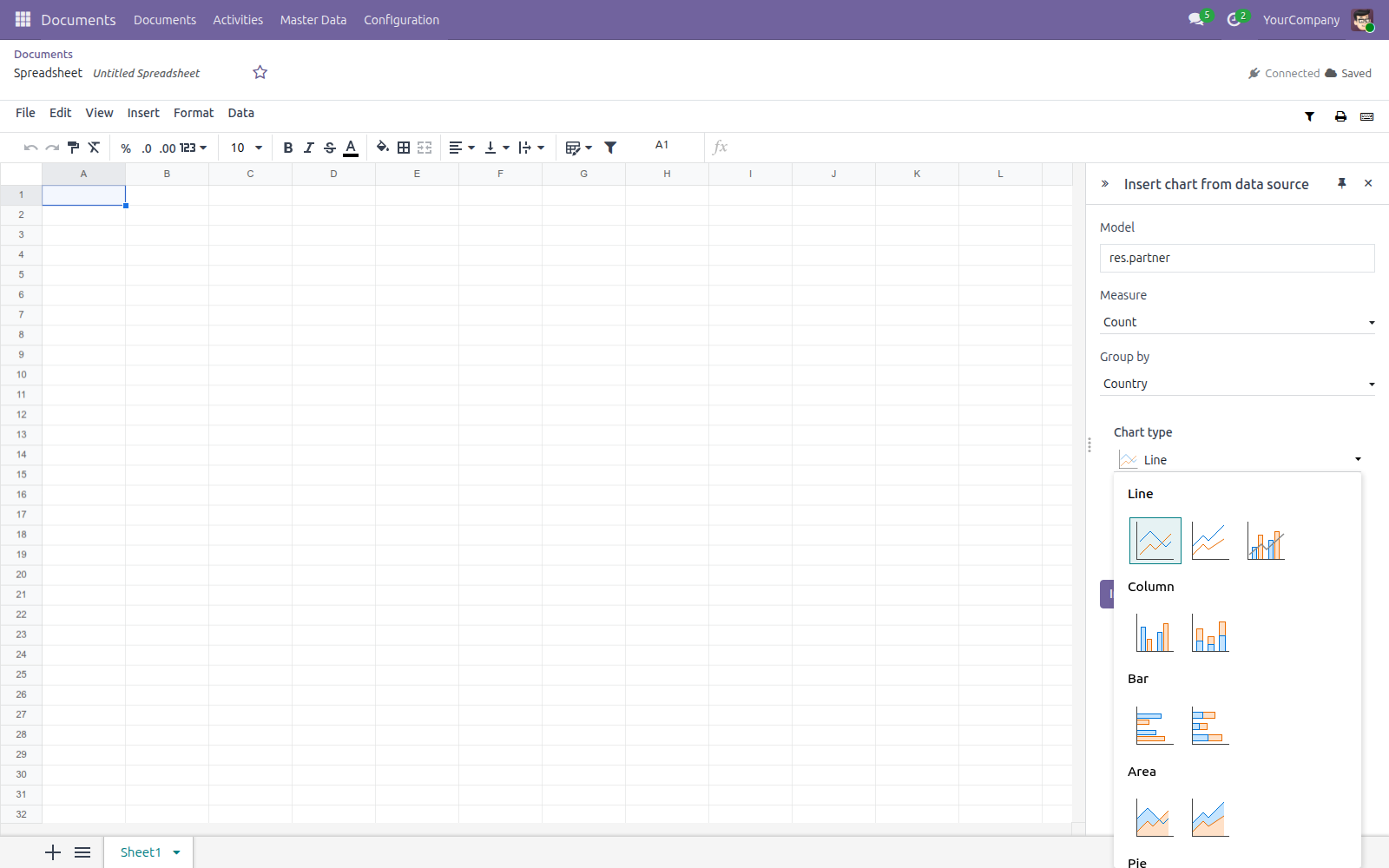Click the toolbar filter funnel beside the table icon
This screenshot has height=868, width=1389.
click(x=610, y=148)
